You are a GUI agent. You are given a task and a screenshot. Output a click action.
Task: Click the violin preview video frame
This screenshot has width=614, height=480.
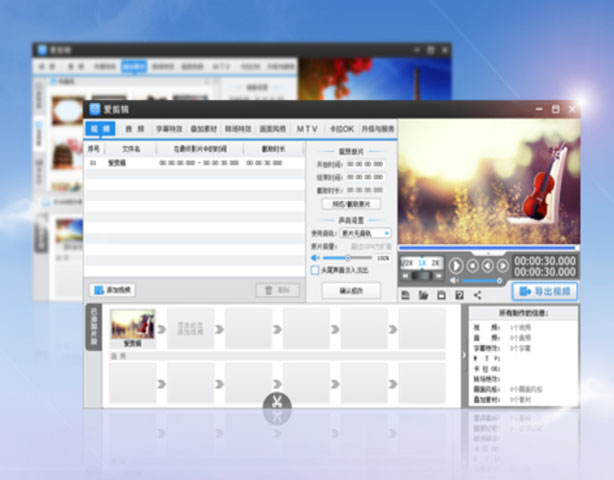489,182
